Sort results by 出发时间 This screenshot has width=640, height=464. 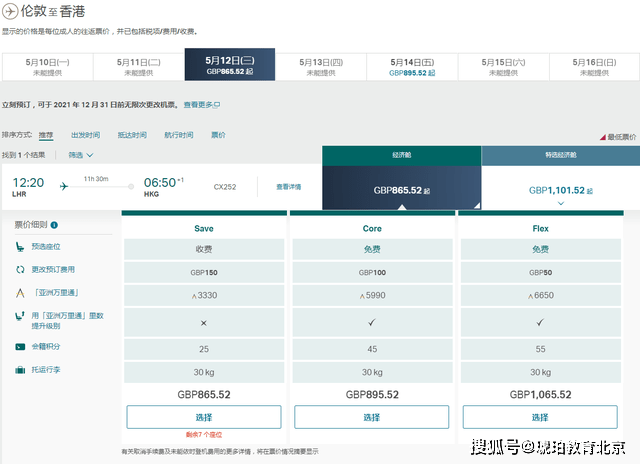click(x=85, y=135)
